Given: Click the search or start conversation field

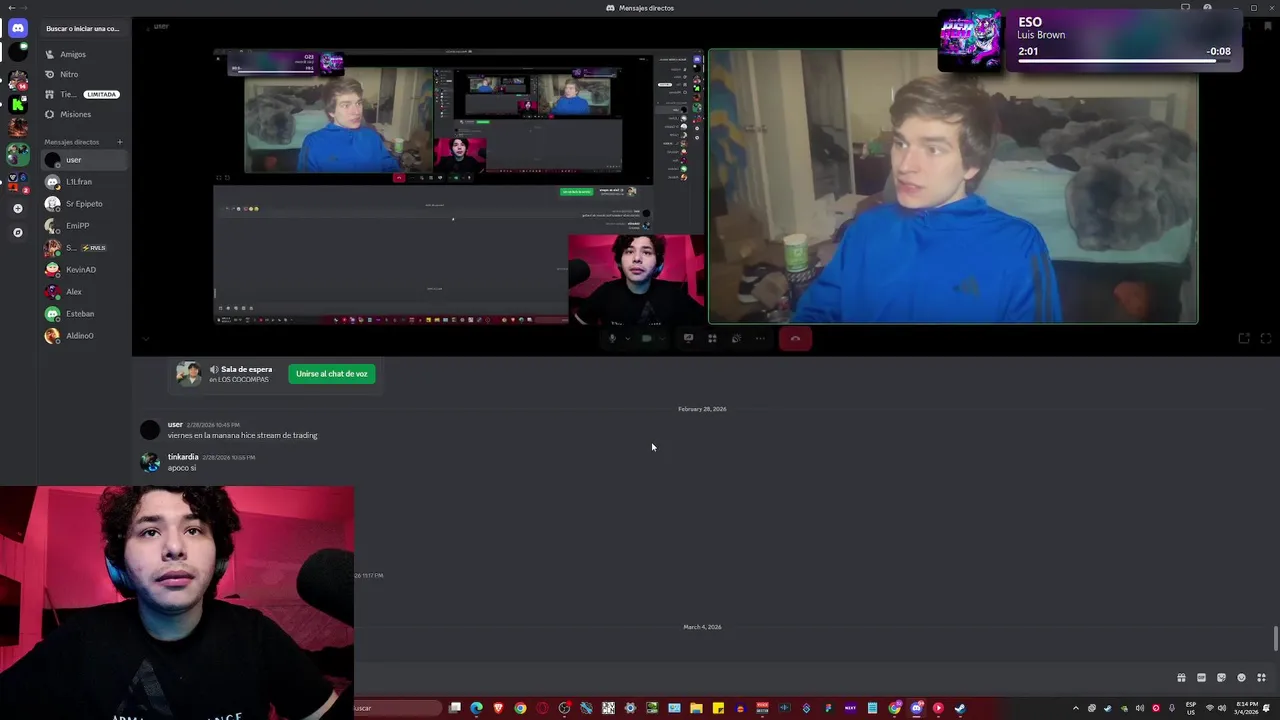Looking at the screenshot, I should (83, 28).
